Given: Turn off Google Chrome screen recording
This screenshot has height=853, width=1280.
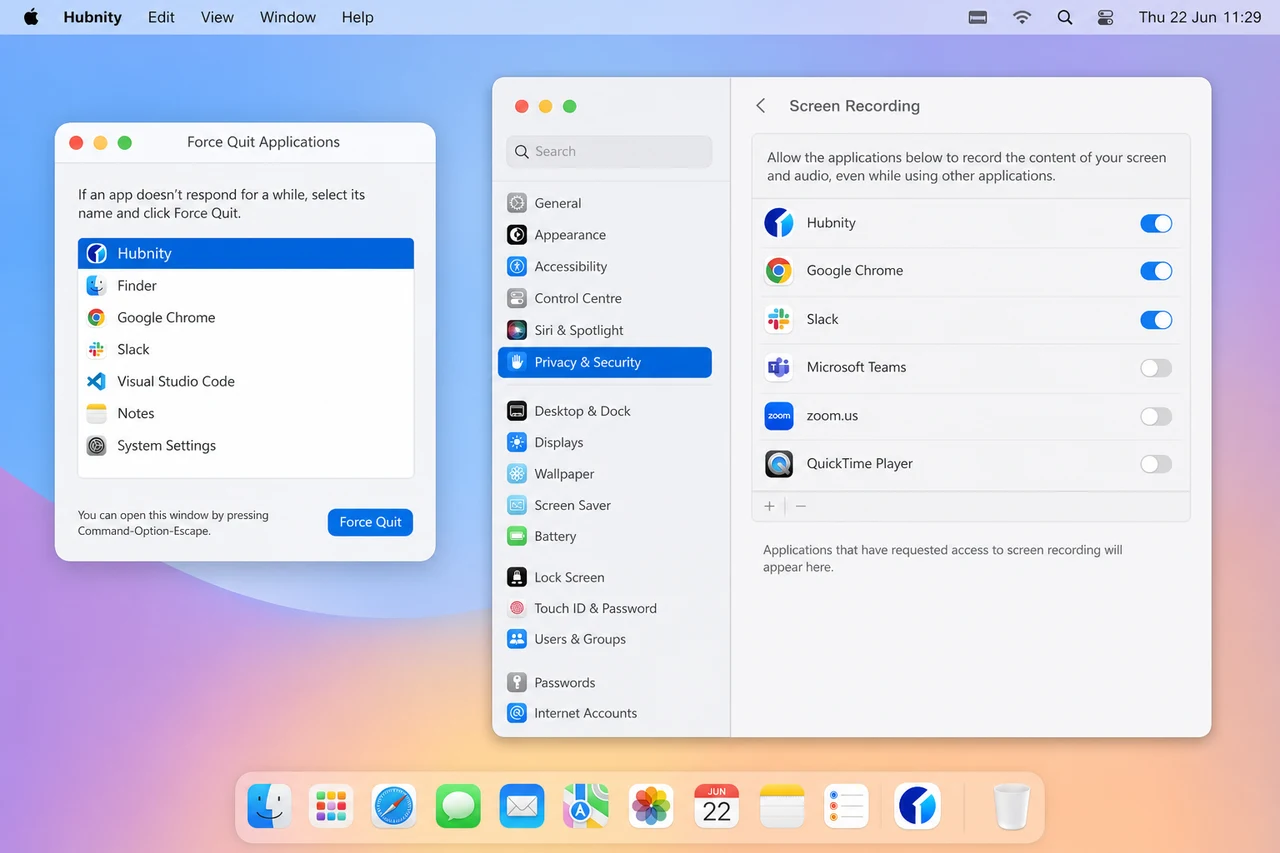Looking at the screenshot, I should pos(1156,271).
